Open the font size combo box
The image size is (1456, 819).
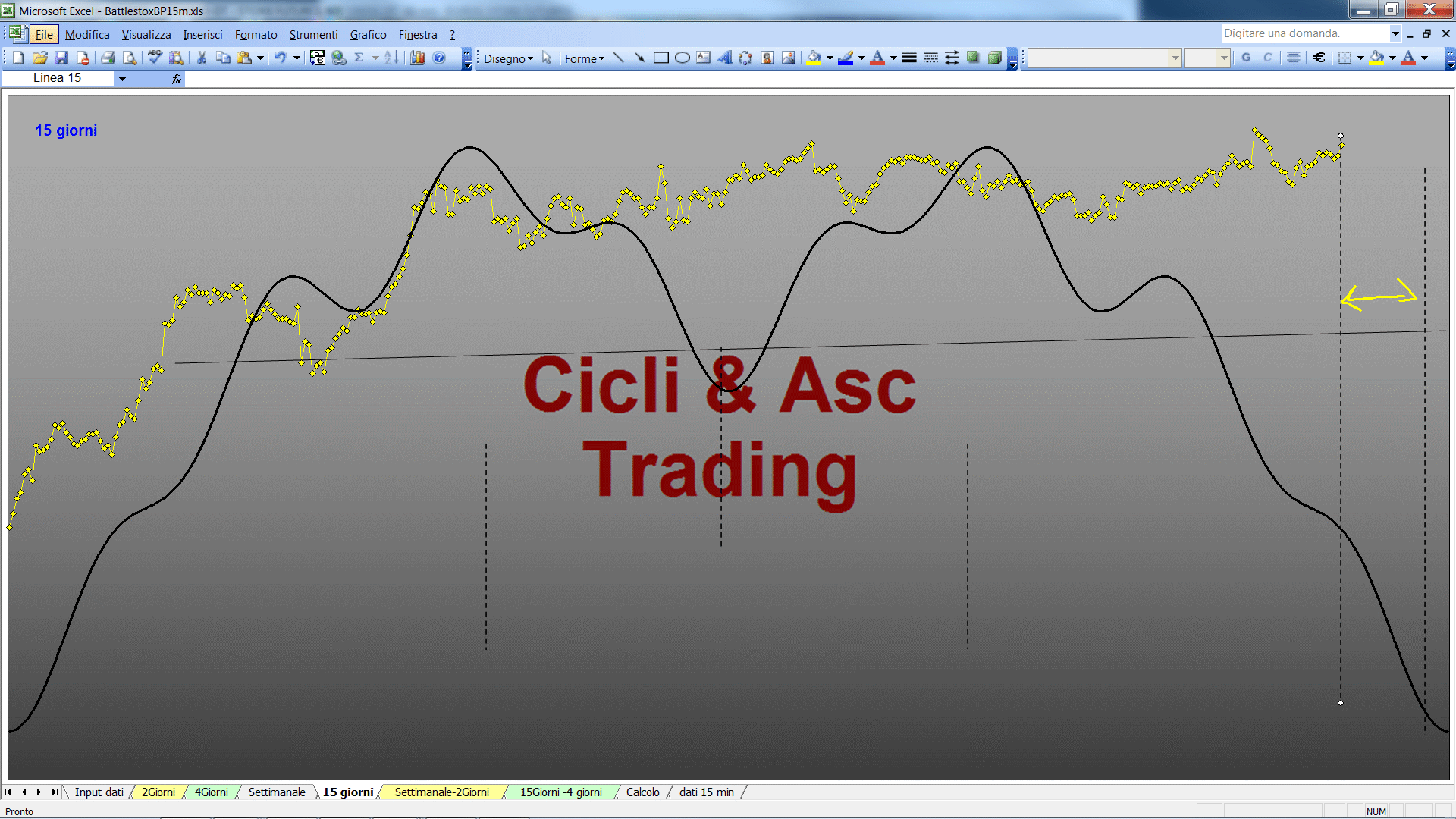[1207, 58]
